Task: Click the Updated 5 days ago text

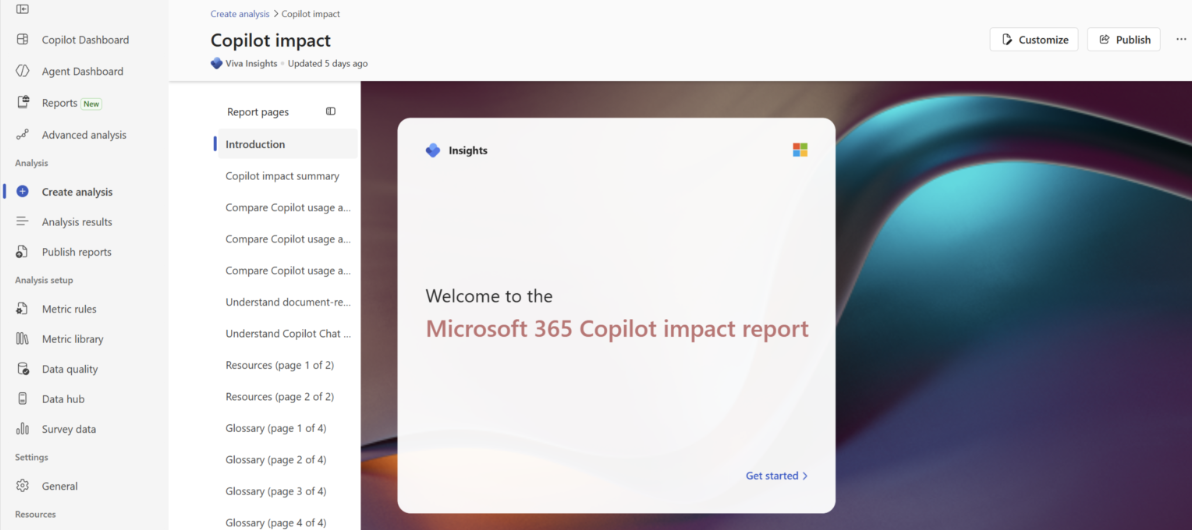Action: click(x=328, y=64)
